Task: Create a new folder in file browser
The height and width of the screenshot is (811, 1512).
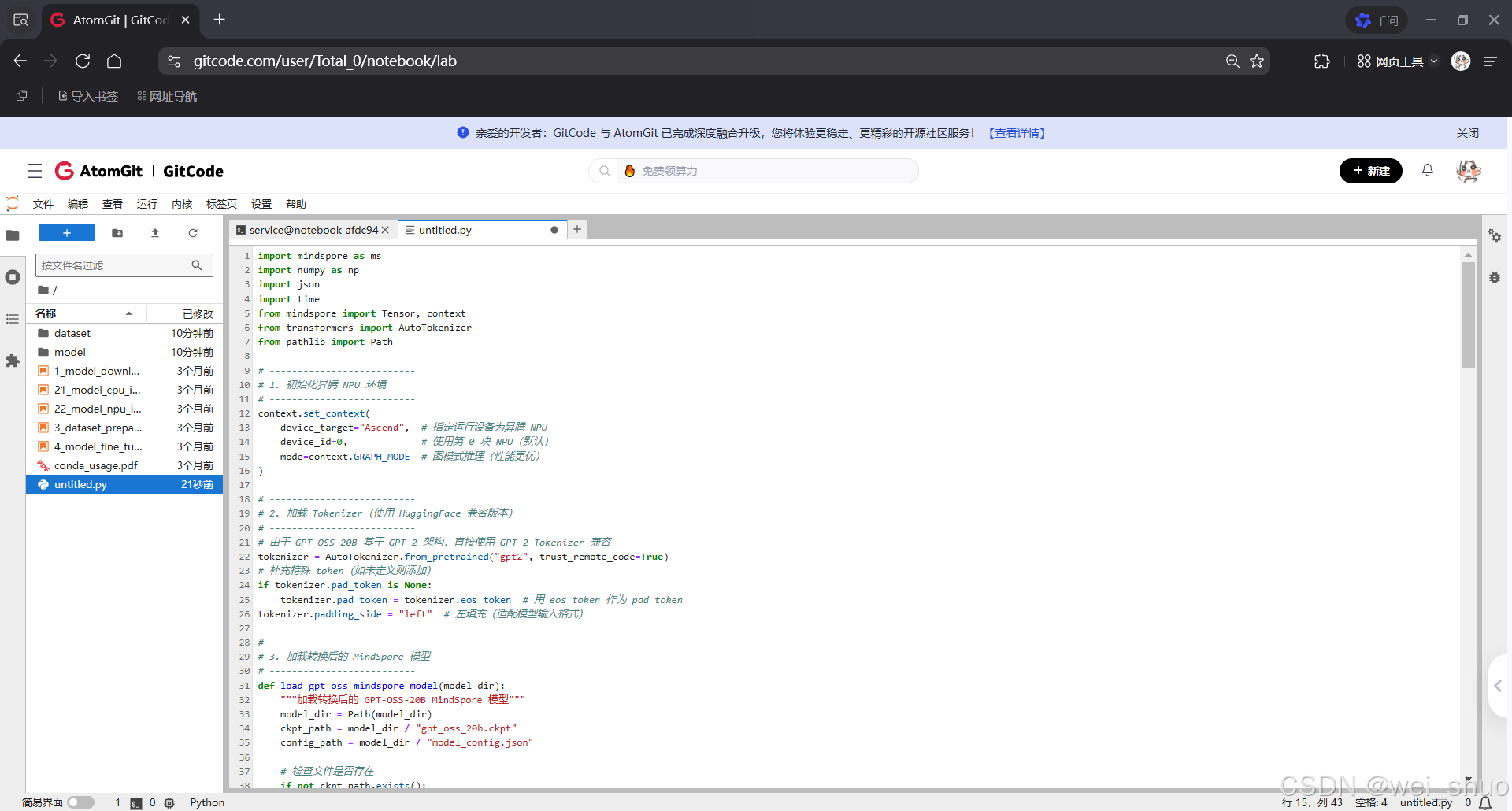Action: coord(117,233)
